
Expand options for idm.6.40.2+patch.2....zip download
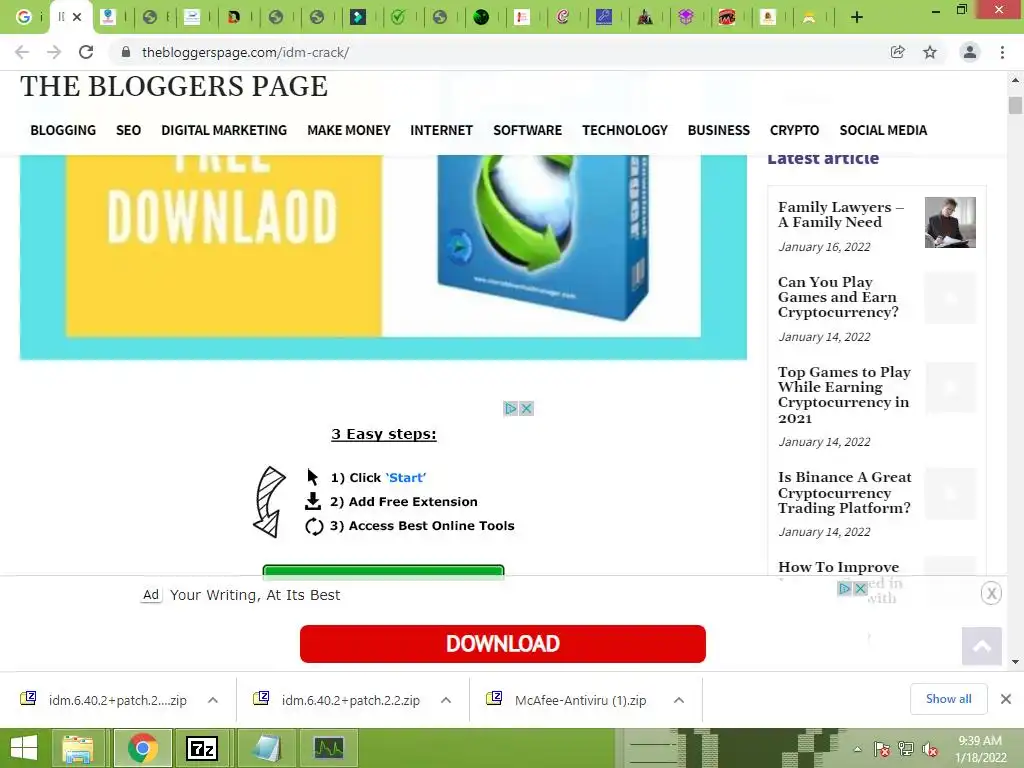click(213, 700)
